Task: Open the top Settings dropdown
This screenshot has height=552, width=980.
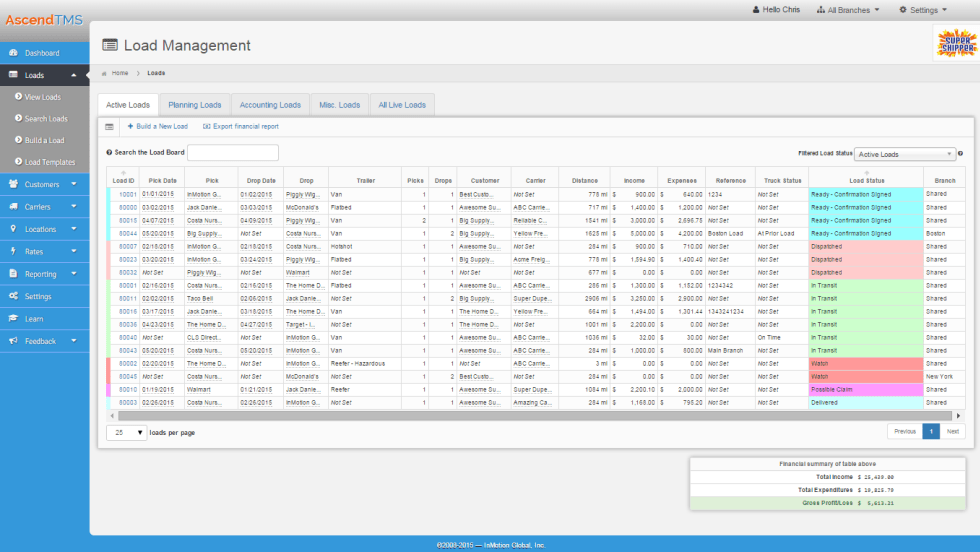Action: coord(923,10)
